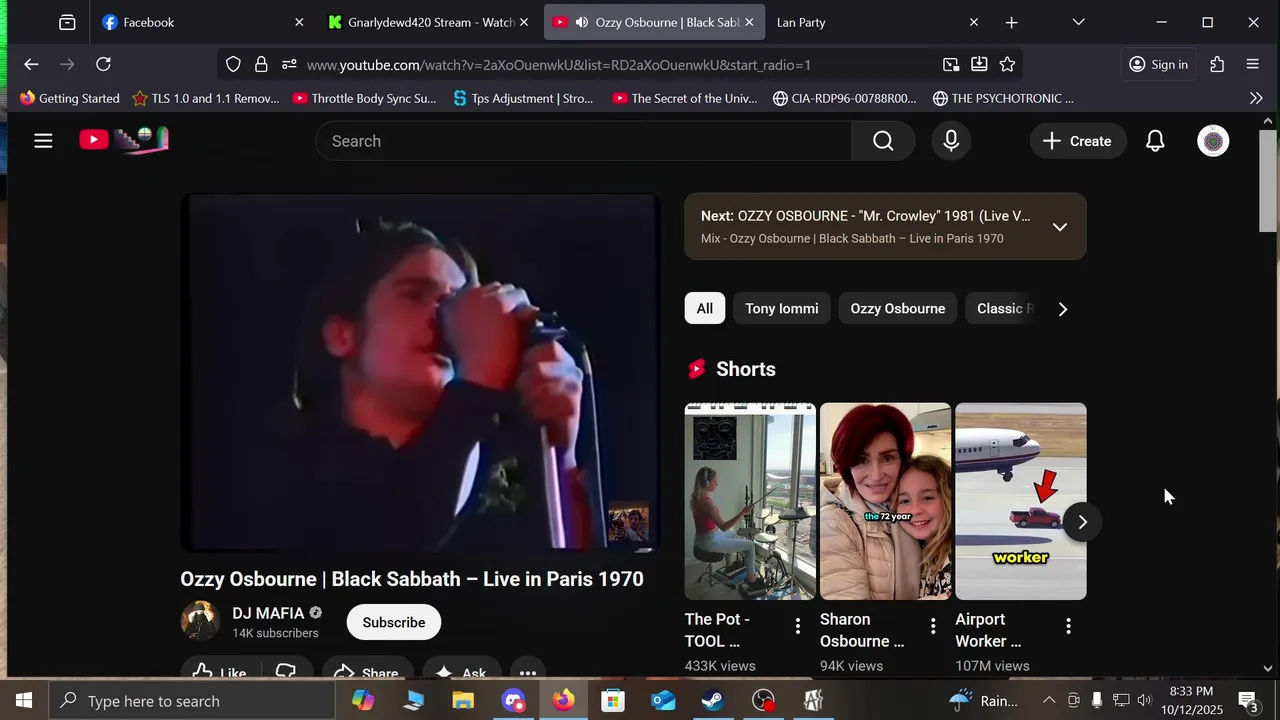Open more actions ellipsis below video
Viewport: 1280px width, 720px height.
528,669
